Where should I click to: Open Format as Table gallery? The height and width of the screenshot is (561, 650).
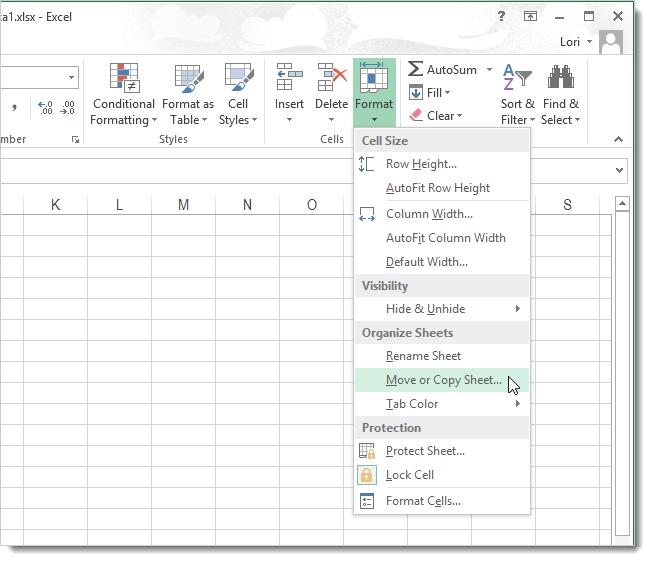188,94
